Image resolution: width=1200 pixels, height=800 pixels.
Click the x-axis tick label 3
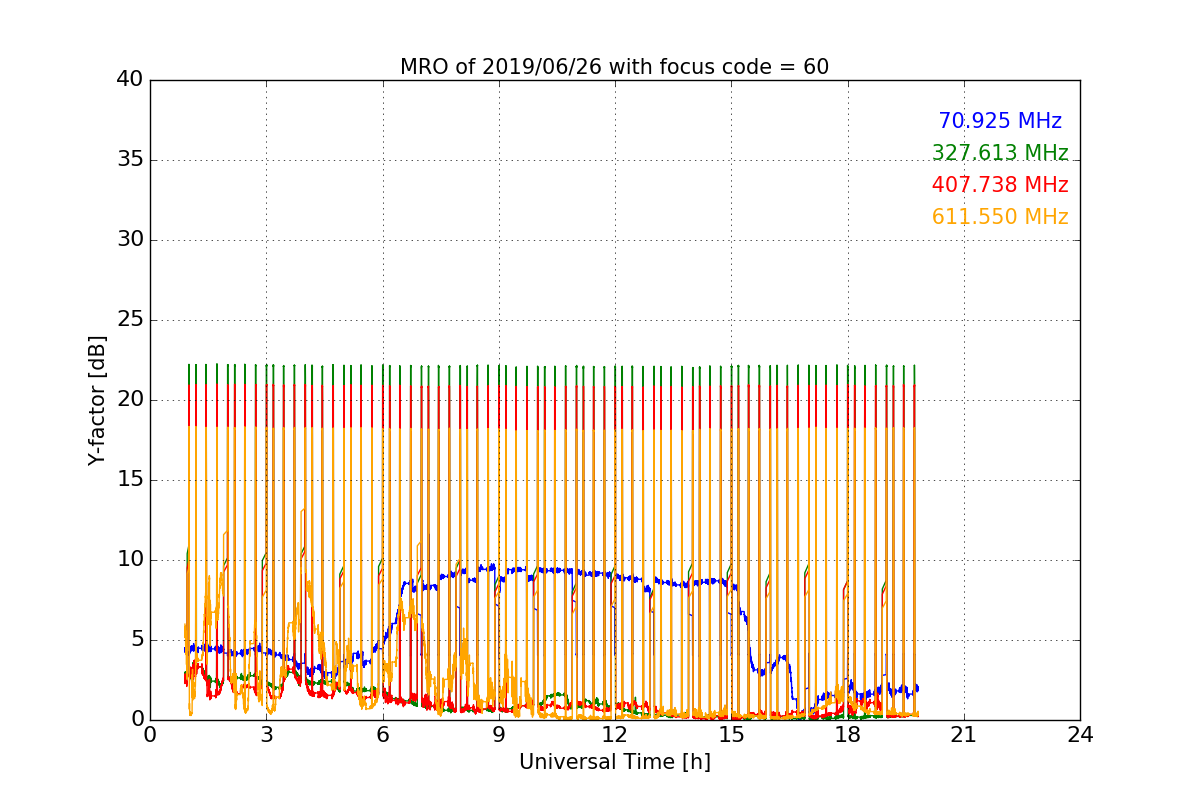(266, 735)
